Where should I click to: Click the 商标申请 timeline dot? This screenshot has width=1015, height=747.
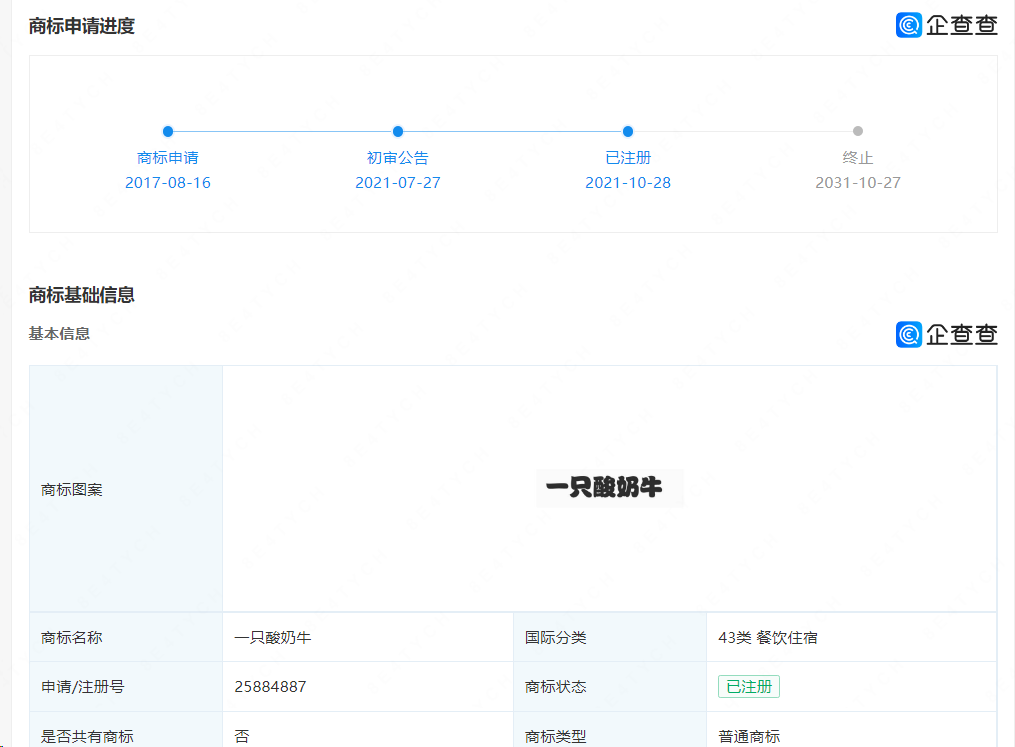168,131
